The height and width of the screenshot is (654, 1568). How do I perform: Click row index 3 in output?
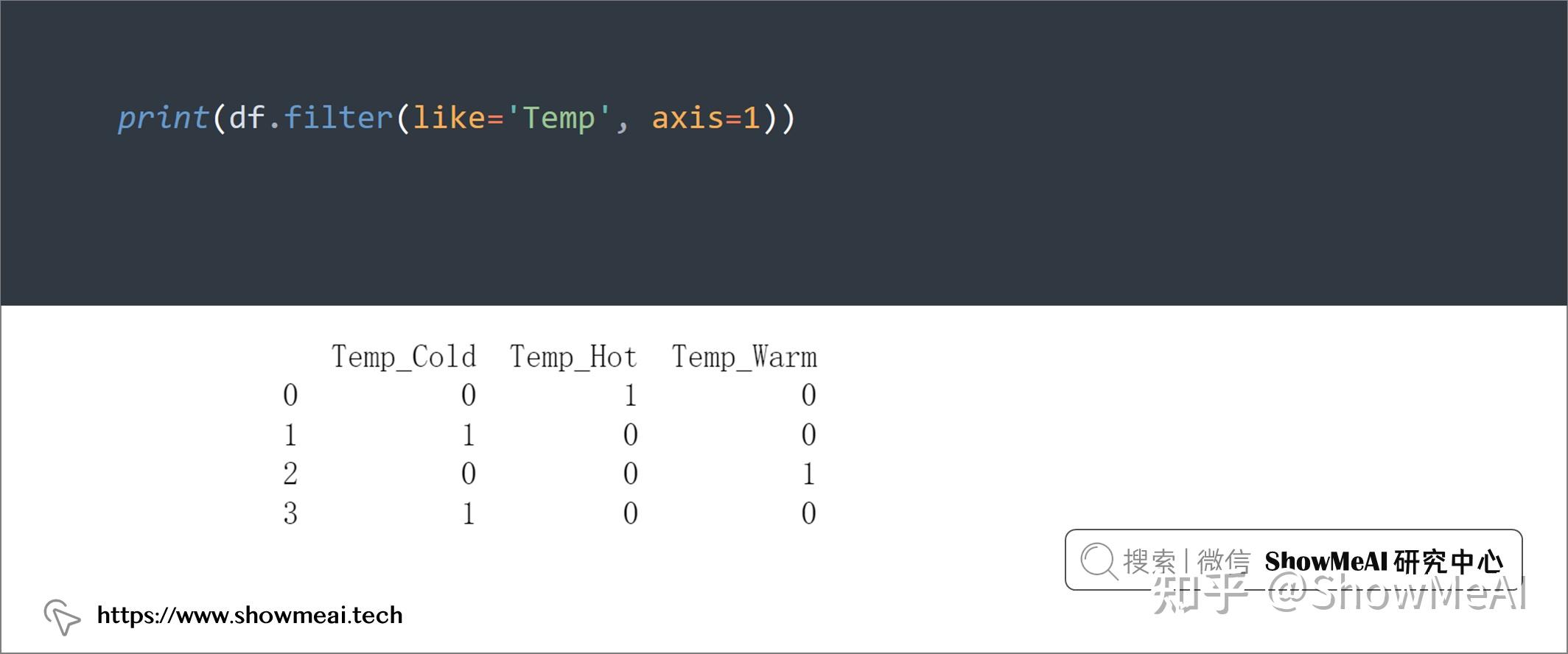290,513
